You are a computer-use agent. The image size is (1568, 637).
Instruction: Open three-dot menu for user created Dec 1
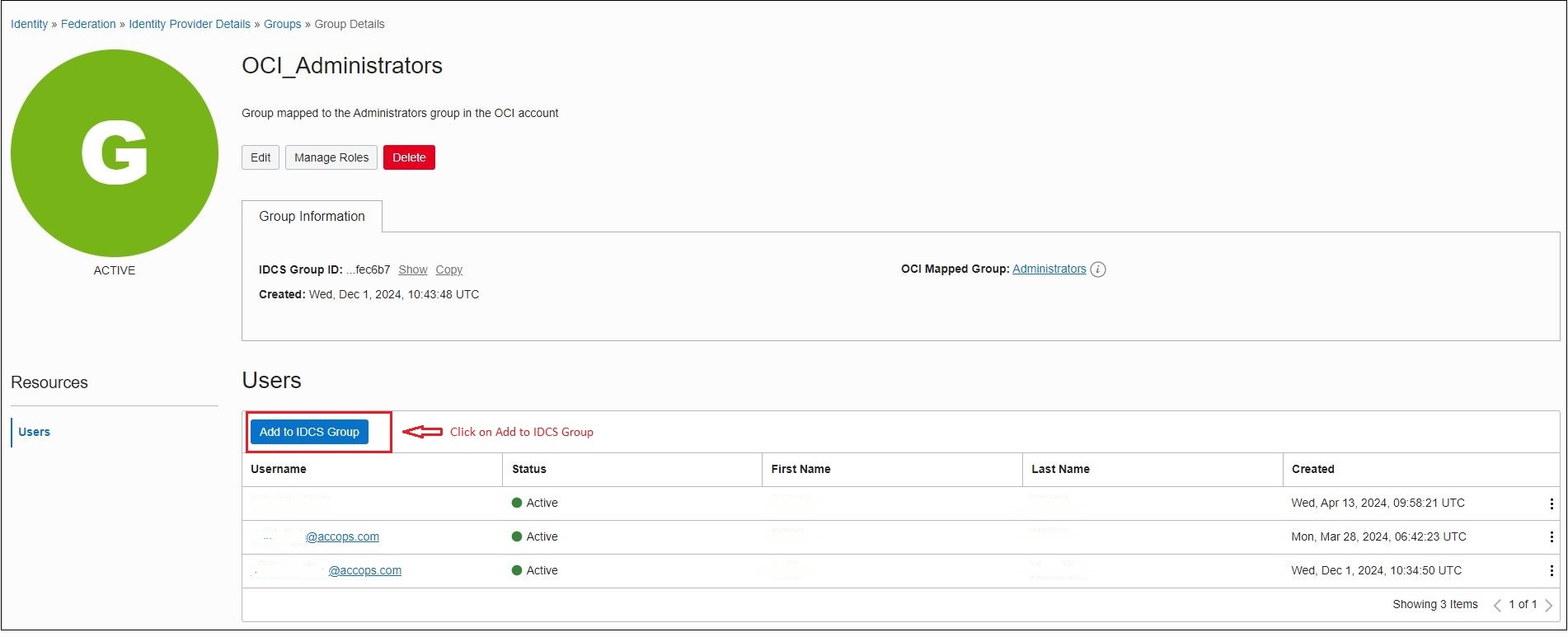click(x=1551, y=571)
